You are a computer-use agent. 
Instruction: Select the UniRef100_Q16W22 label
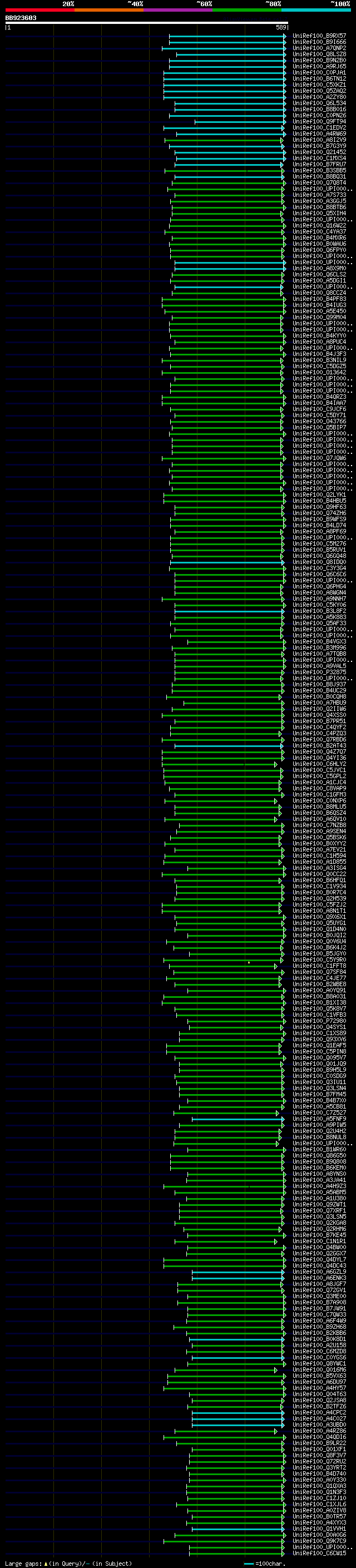tap(319, 225)
